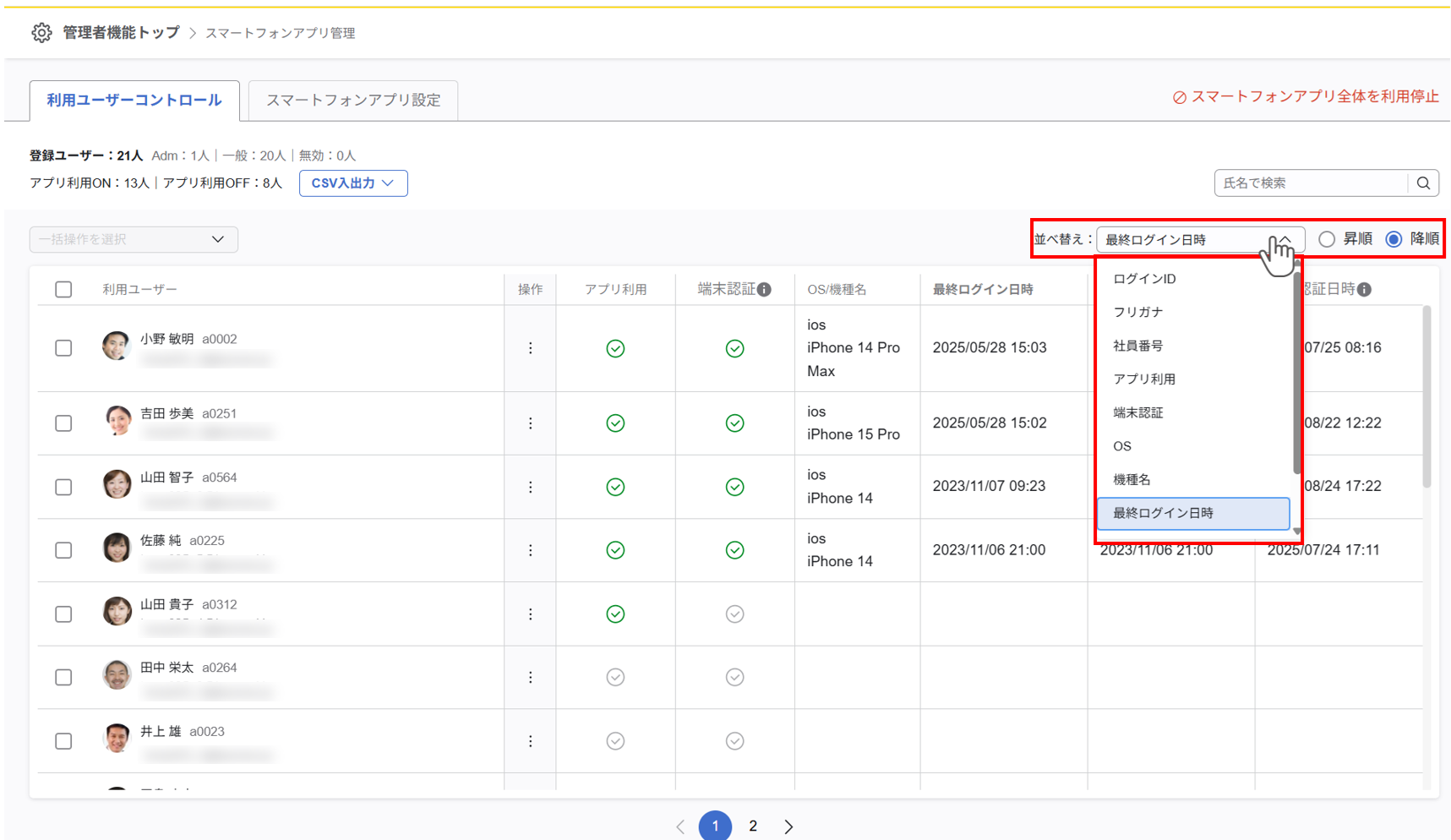Click app usage check icon for 吉田 歩美
Viewport: 1451px width, 840px height.
coord(615,423)
